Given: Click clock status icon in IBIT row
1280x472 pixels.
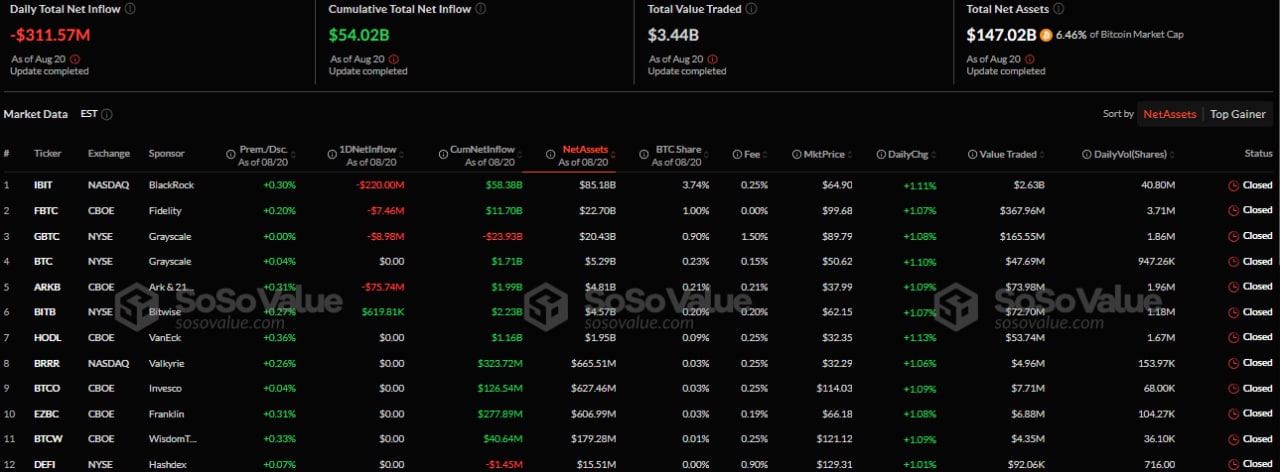Looking at the screenshot, I should tap(1233, 185).
